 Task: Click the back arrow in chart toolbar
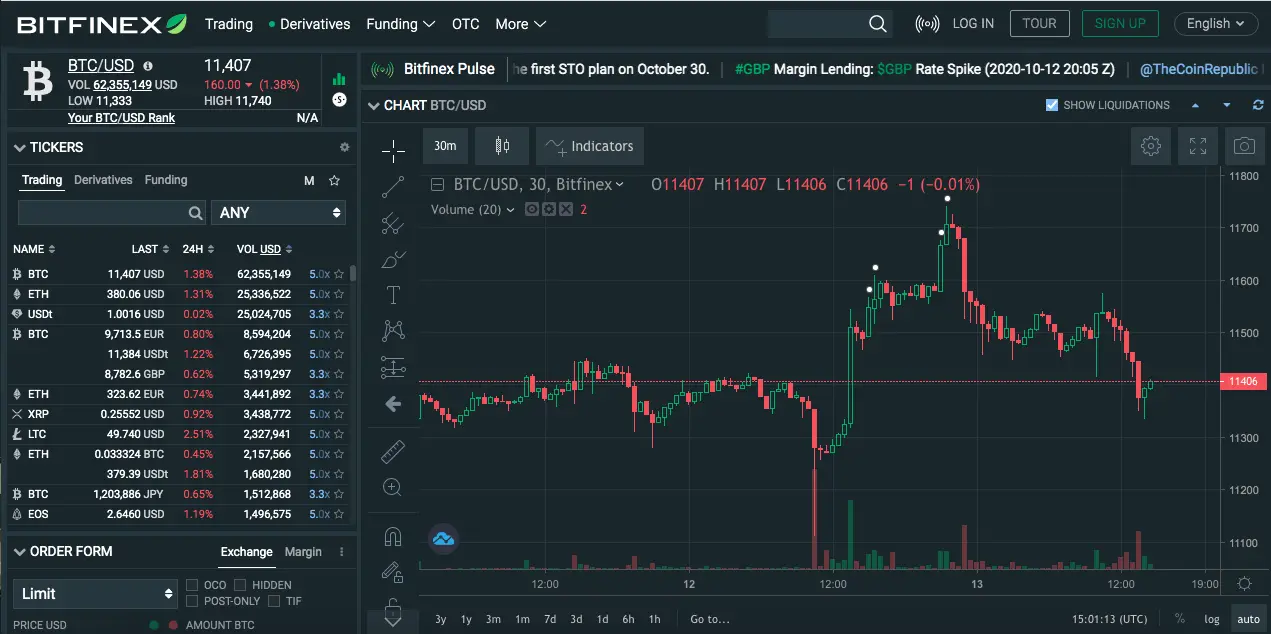393,404
